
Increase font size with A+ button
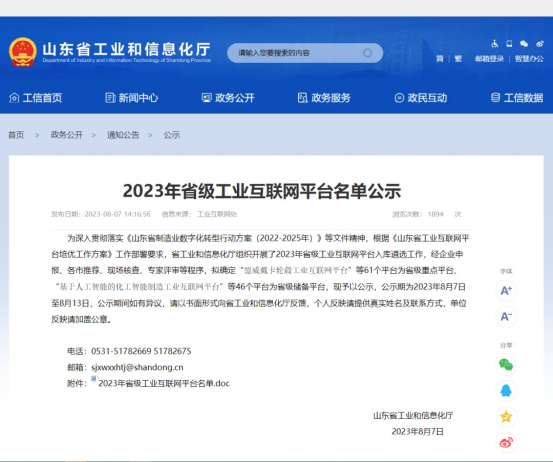click(x=506, y=291)
